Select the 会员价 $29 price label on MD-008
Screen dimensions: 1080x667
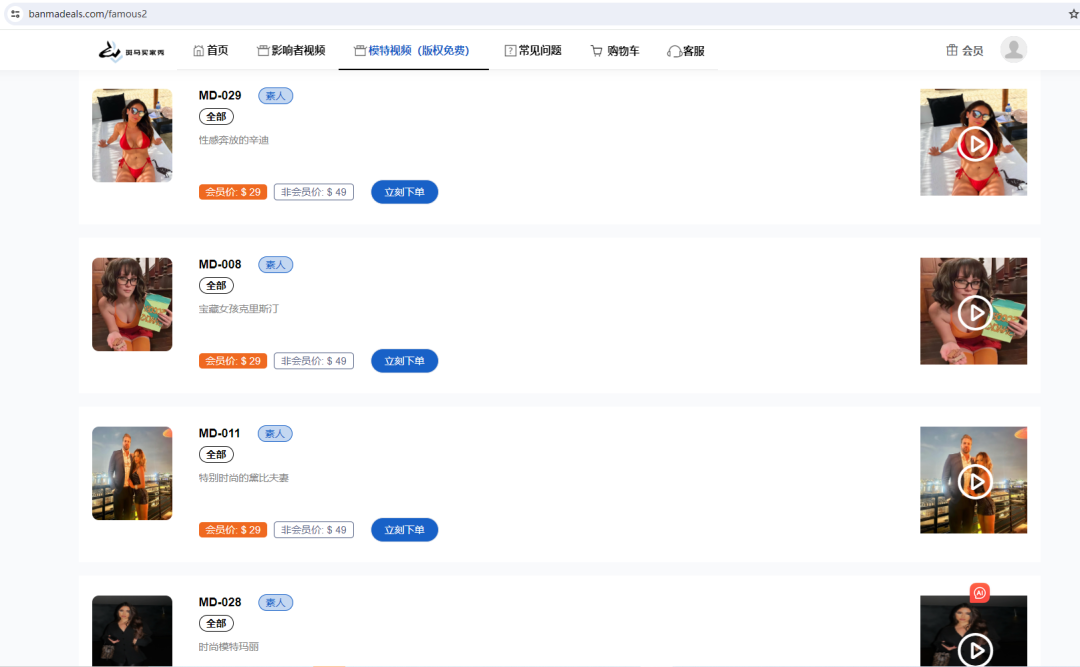(x=232, y=360)
